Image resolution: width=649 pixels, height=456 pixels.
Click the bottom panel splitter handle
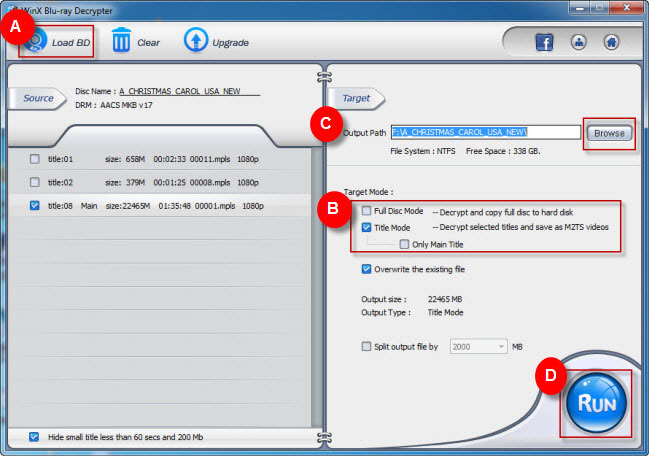pos(324,437)
